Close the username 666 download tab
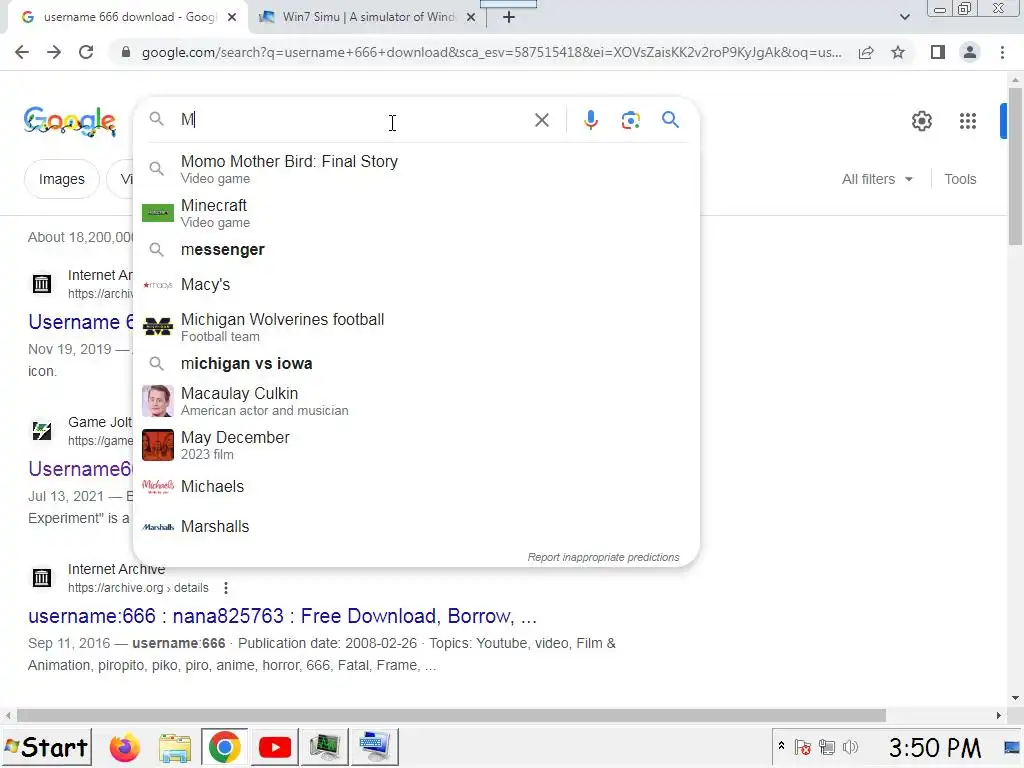 click(232, 18)
